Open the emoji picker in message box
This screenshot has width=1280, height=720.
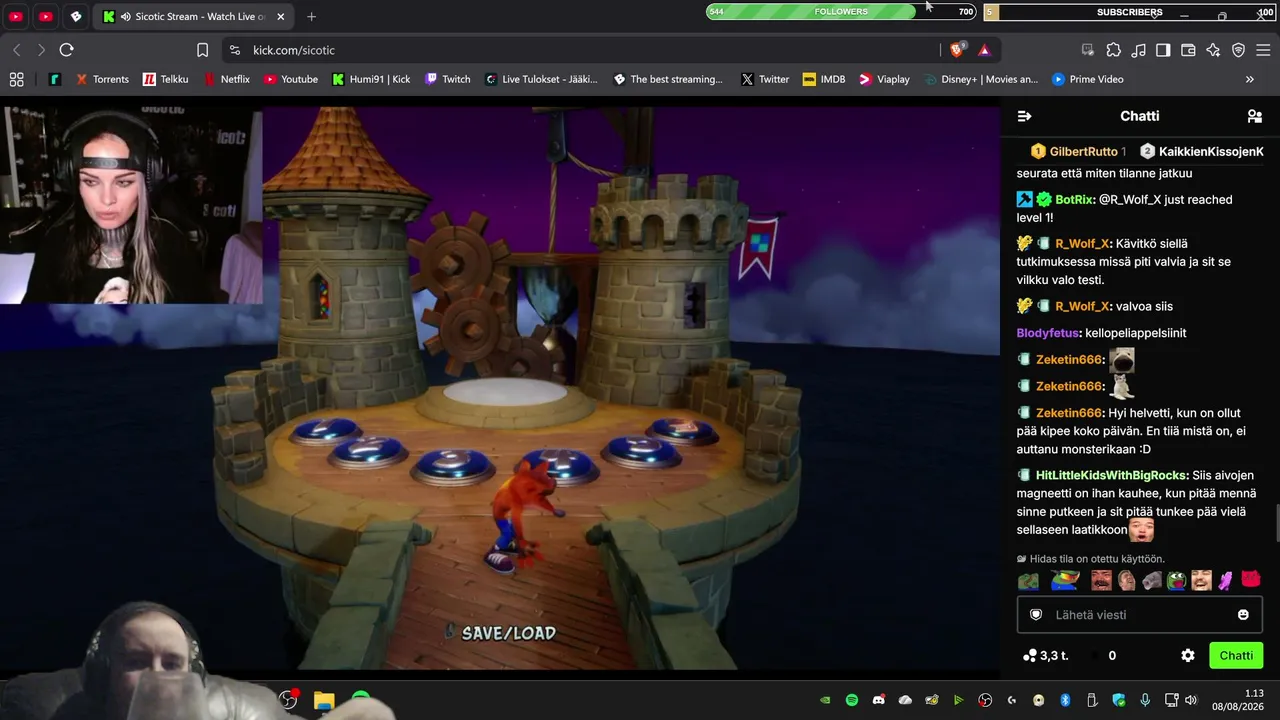pos(1243,615)
